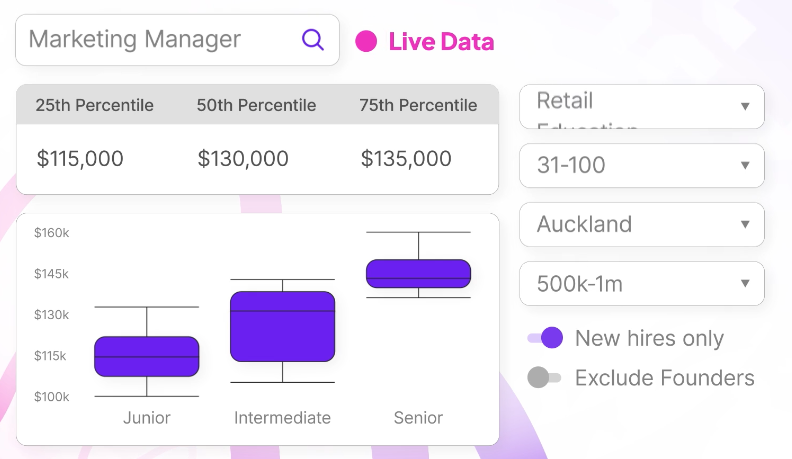Select the 25th Percentile column header
792x459 pixels.
tap(95, 105)
